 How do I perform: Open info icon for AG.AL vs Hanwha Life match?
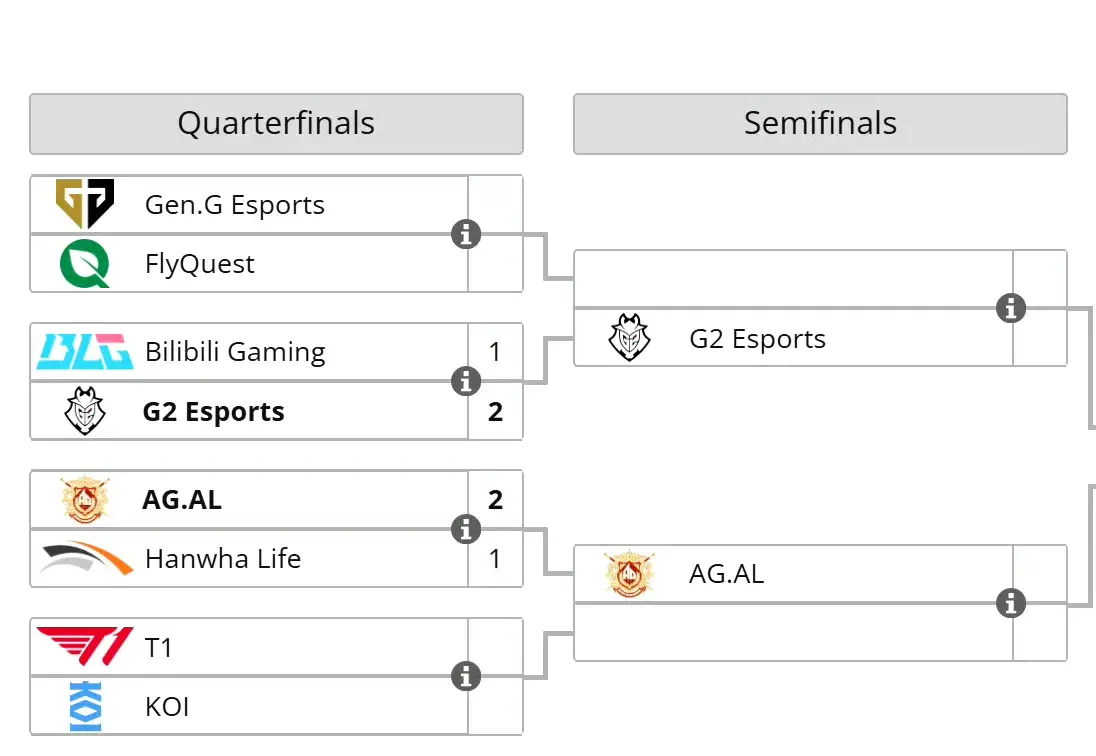(x=466, y=529)
